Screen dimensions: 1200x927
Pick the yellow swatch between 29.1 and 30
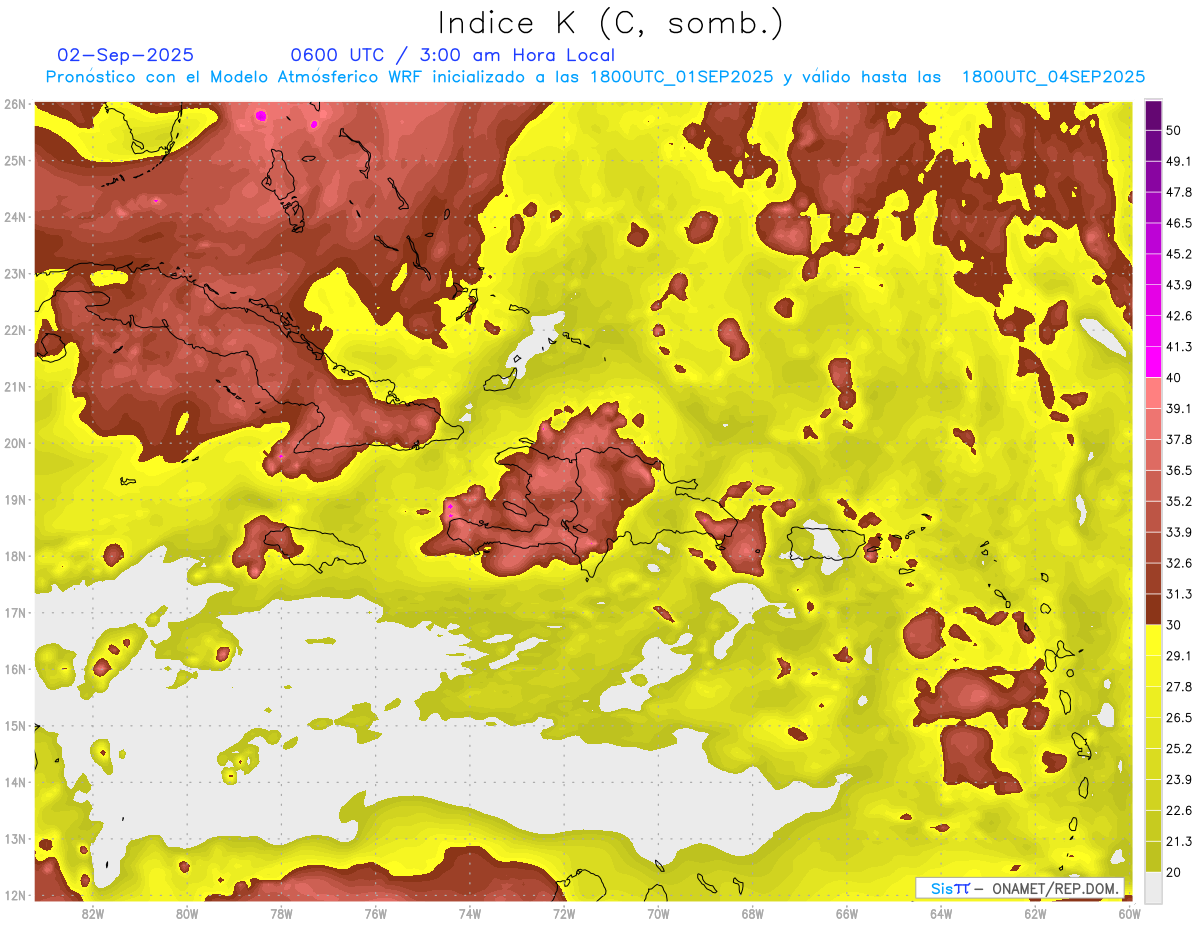pyautogui.click(x=1153, y=639)
